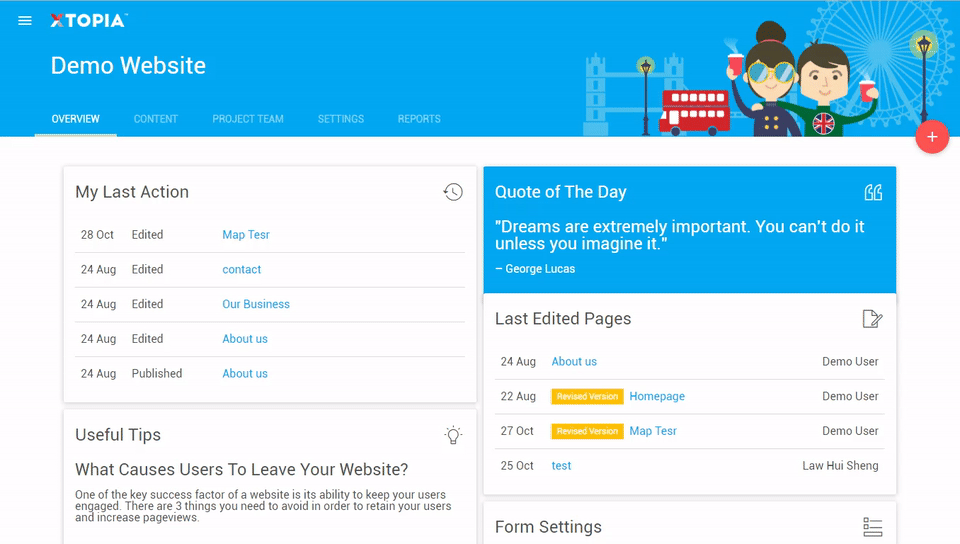Open the hamburger navigation menu
The width and height of the screenshot is (960, 544).
(x=25, y=21)
